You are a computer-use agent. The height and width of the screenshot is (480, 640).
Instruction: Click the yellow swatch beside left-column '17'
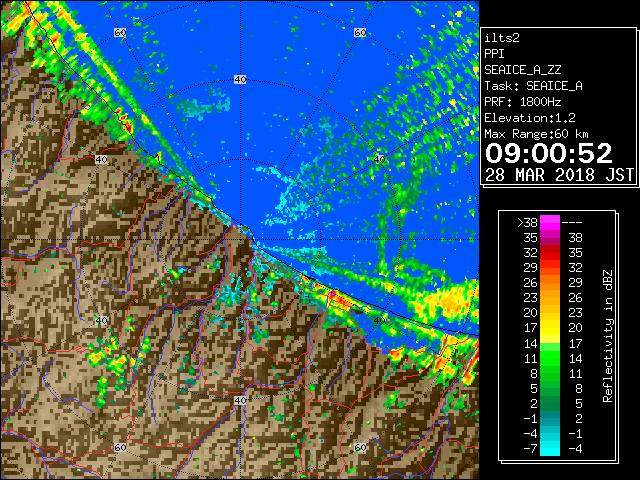point(550,328)
